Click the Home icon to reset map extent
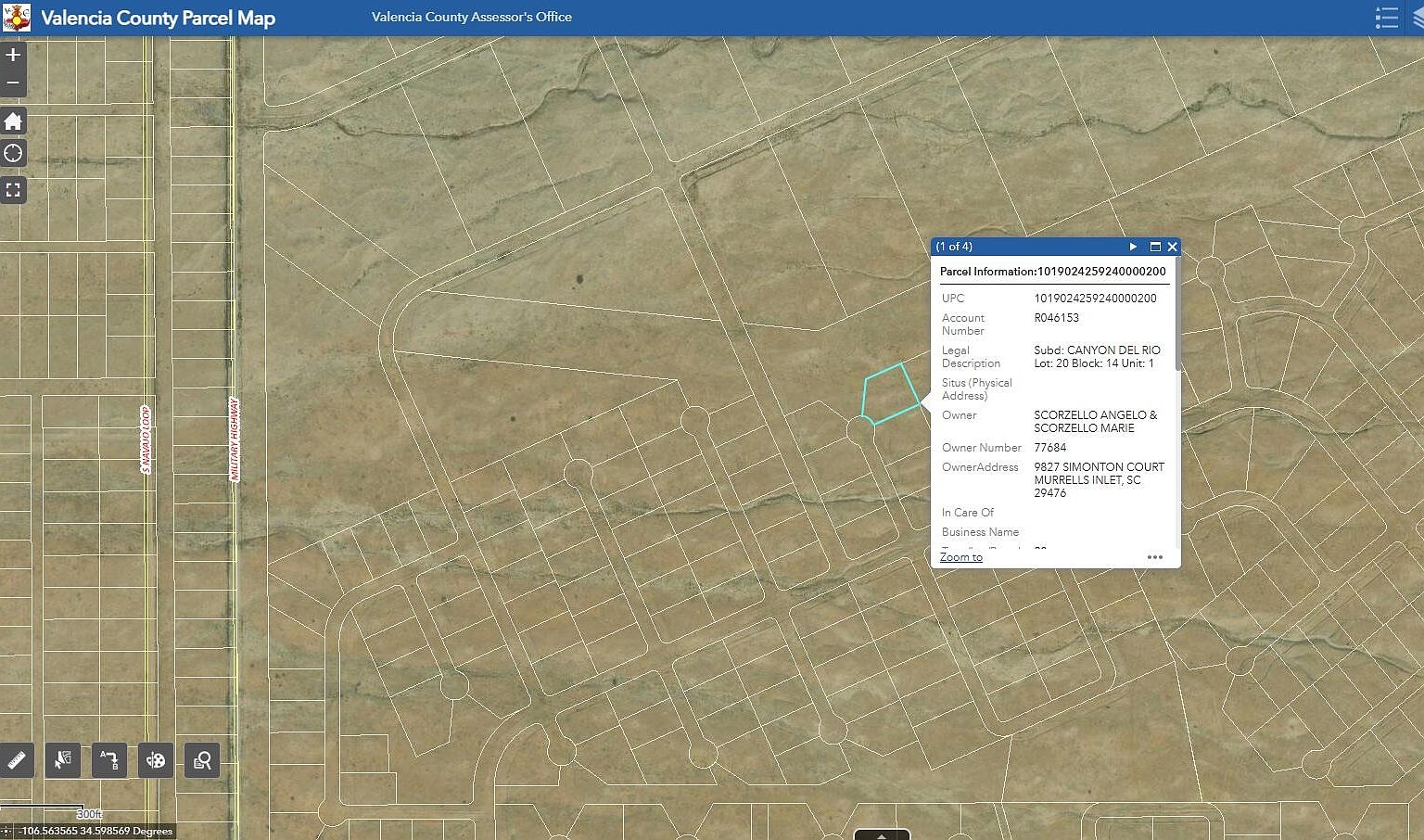Viewport: 1424px width, 840px height. (x=13, y=121)
